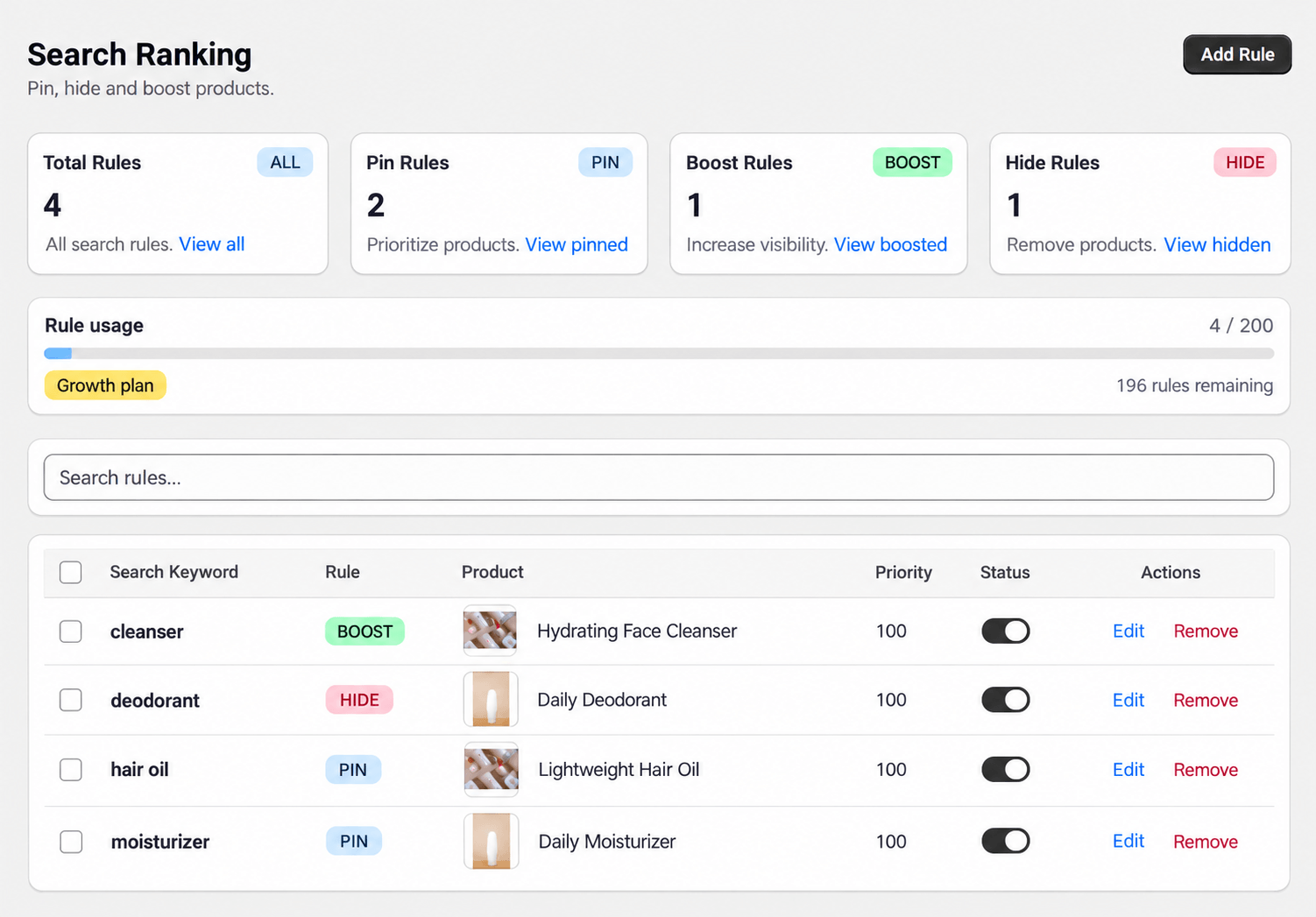
Task: Click the PIN tag in moisturizer row
Action: tap(354, 841)
